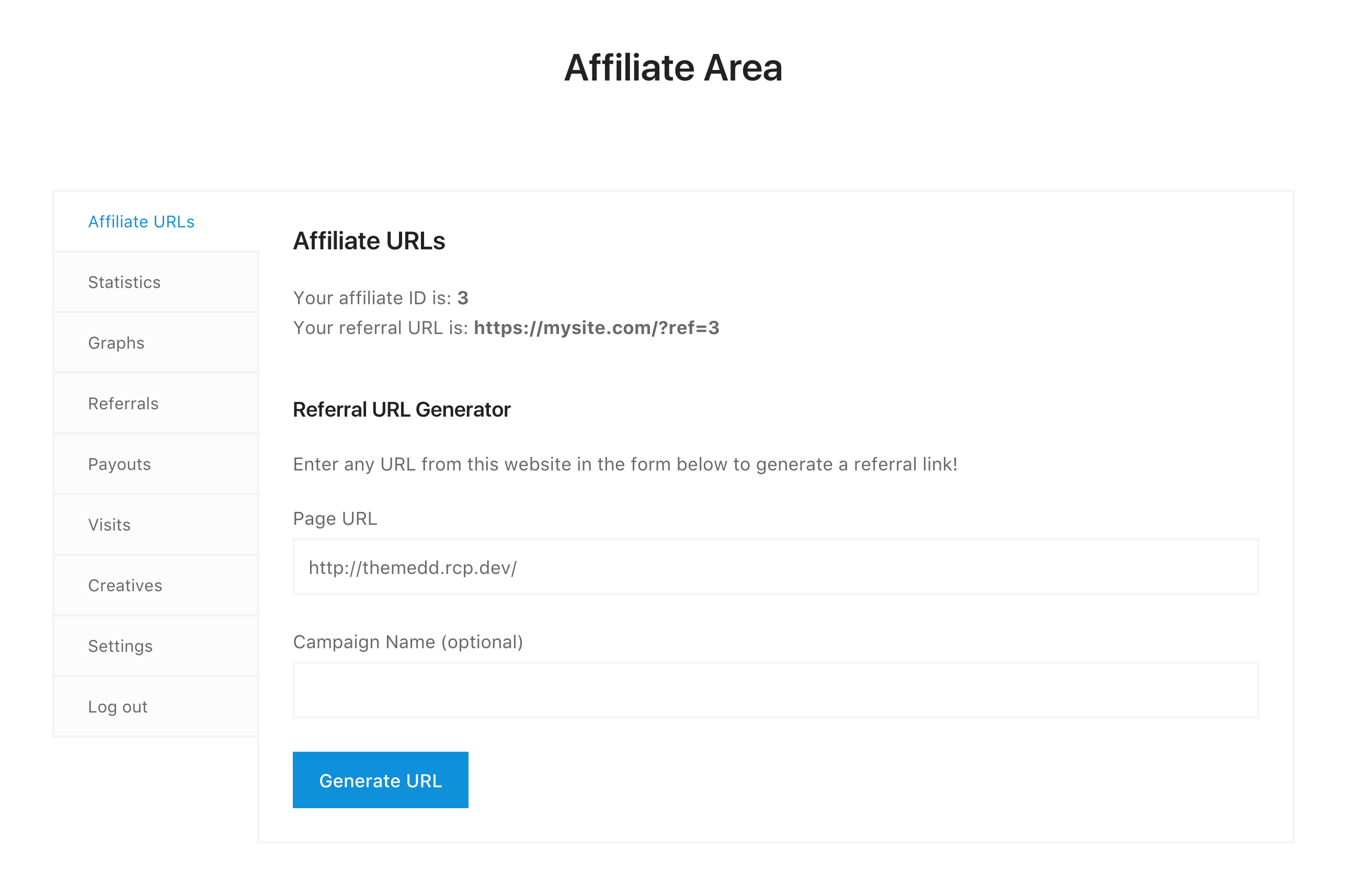Click the Affiliate Area page title
Image resolution: width=1347 pixels, height=896 pixels.
pos(672,67)
